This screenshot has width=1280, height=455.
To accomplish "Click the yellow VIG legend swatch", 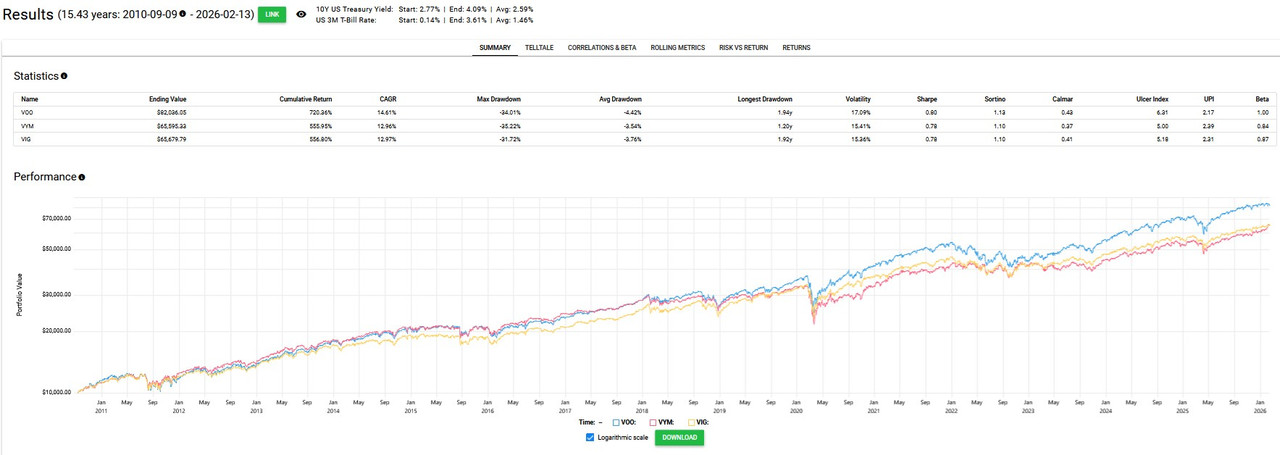I will 689,423.
